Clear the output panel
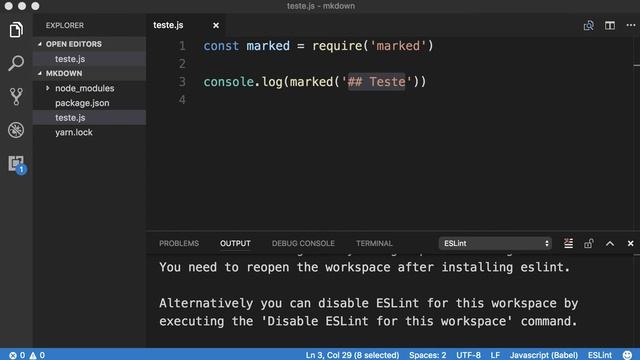Viewport: 640px width, 360px height. point(568,243)
